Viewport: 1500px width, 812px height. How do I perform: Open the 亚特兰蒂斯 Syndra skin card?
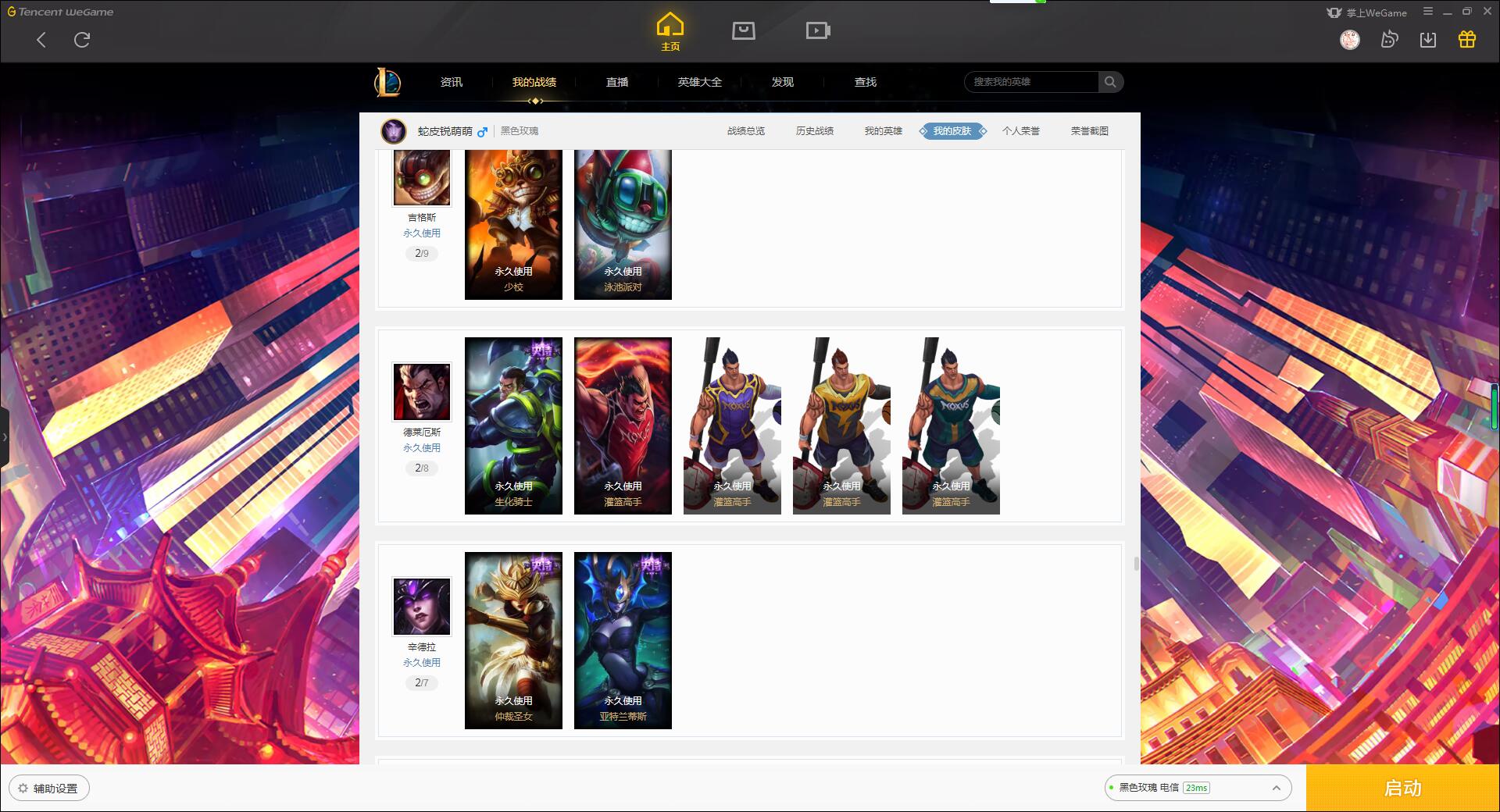623,640
